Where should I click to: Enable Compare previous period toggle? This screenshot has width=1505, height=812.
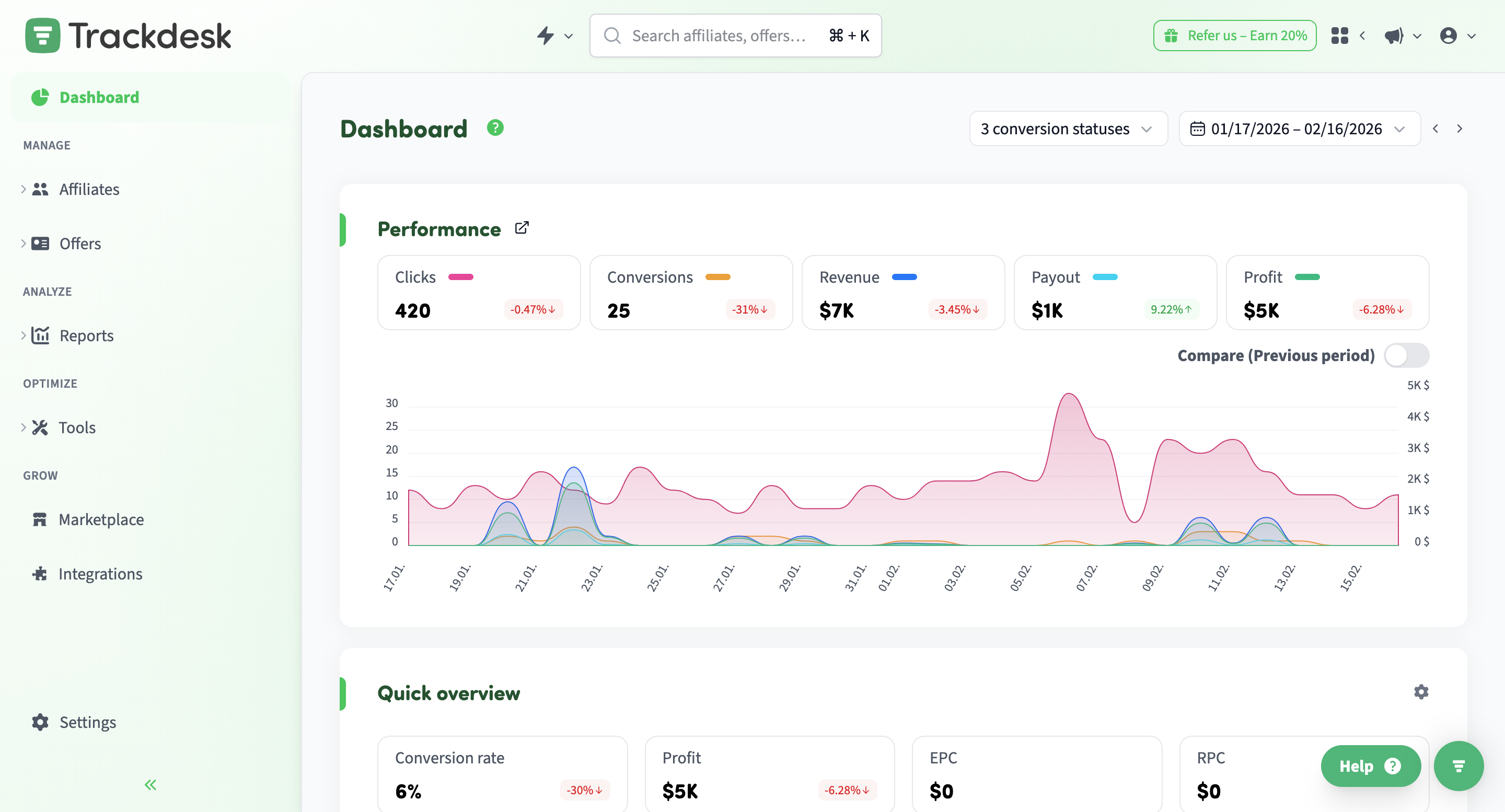tap(1406, 355)
